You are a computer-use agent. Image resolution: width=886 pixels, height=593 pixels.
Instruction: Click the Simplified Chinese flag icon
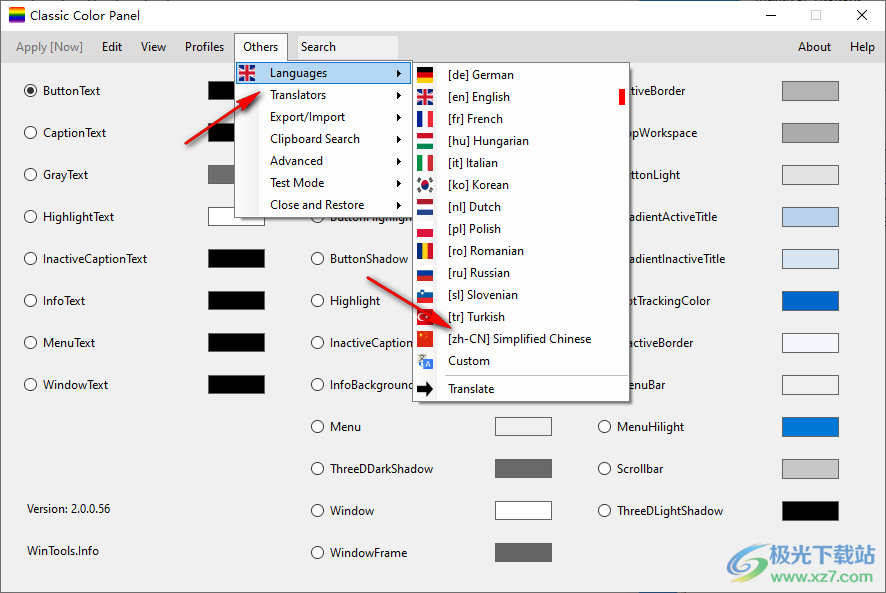coord(425,339)
